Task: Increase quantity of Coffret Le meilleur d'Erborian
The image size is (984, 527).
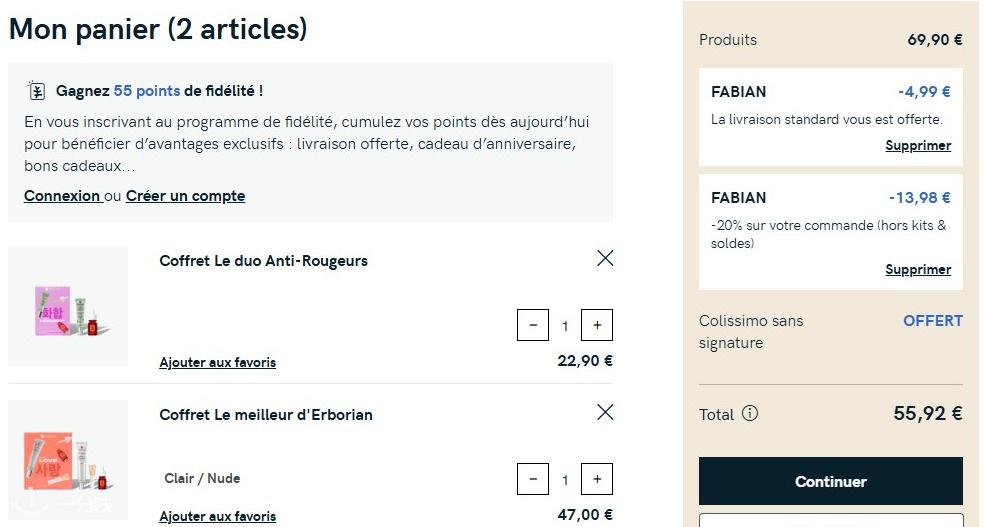Action: 597,479
